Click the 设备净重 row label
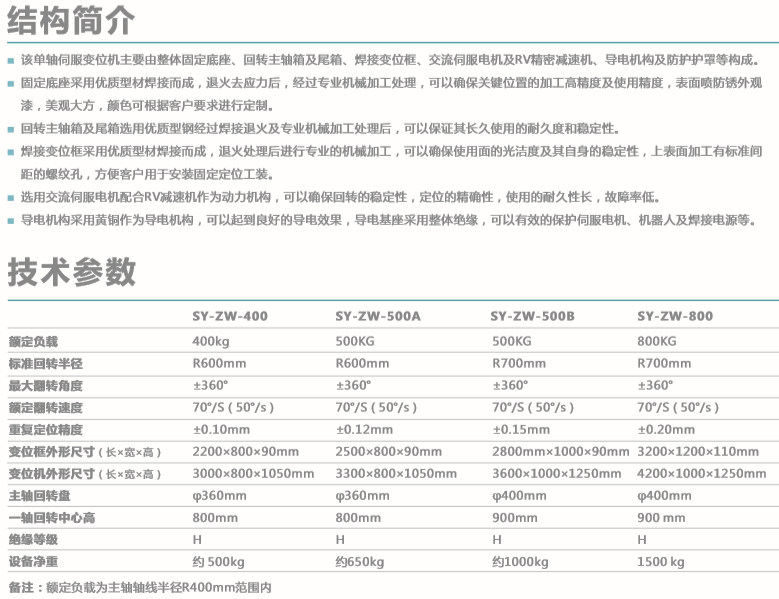Screen dimensions: 779x599 [33, 562]
